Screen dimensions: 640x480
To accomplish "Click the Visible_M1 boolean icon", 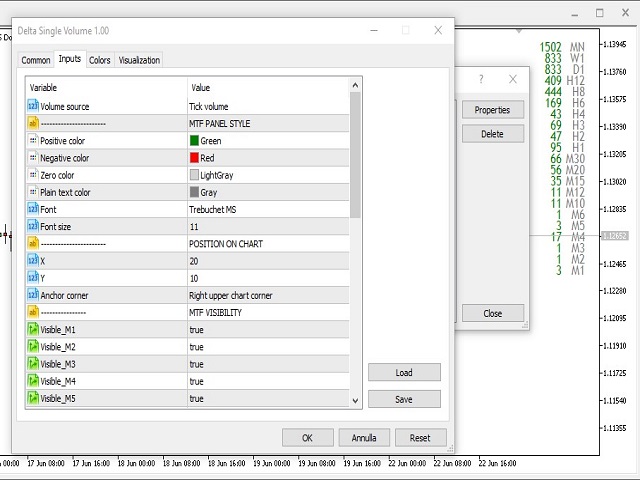I will 33,329.
